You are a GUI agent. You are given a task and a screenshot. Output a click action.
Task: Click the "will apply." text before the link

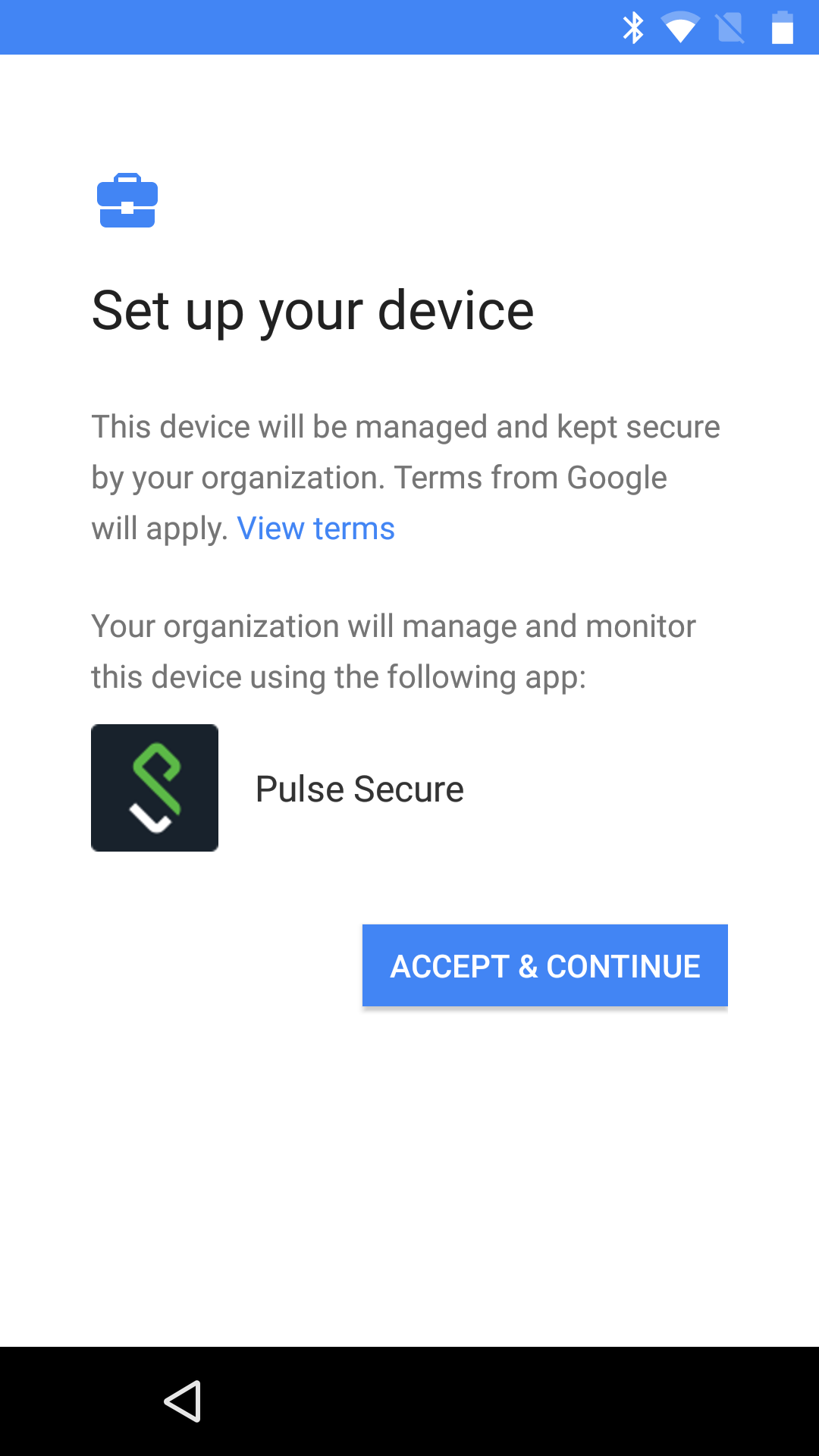(x=159, y=529)
